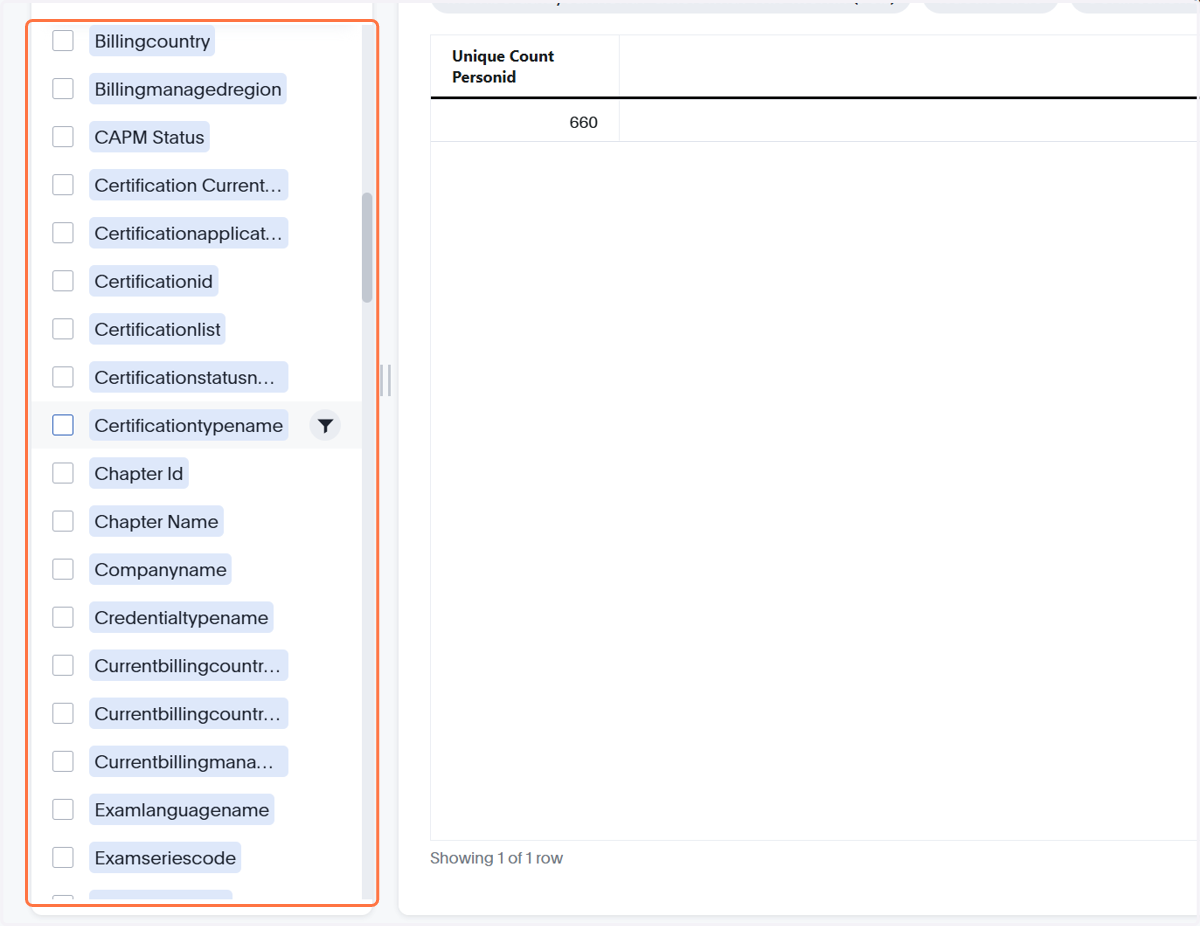Select the Chapter Id field label
1200x926 pixels.
coord(139,473)
